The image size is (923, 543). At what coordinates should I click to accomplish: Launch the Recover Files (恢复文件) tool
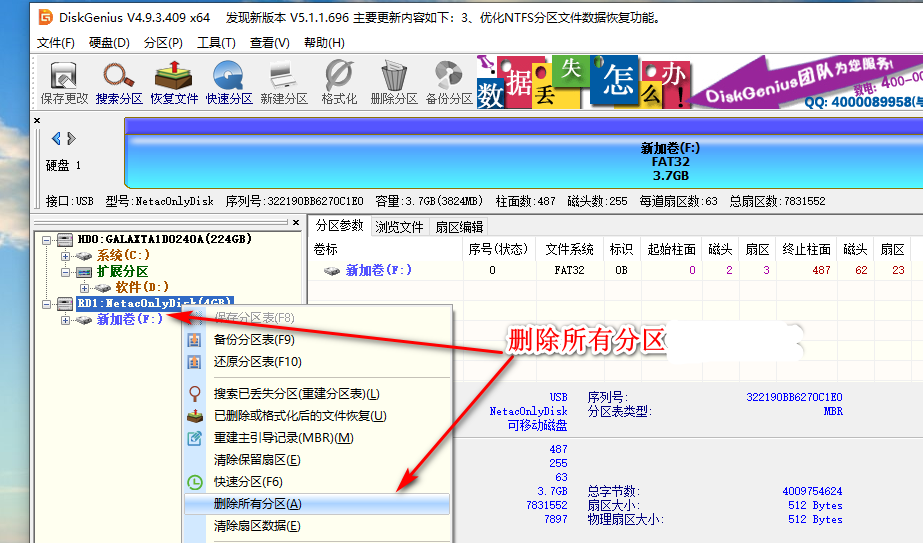174,82
